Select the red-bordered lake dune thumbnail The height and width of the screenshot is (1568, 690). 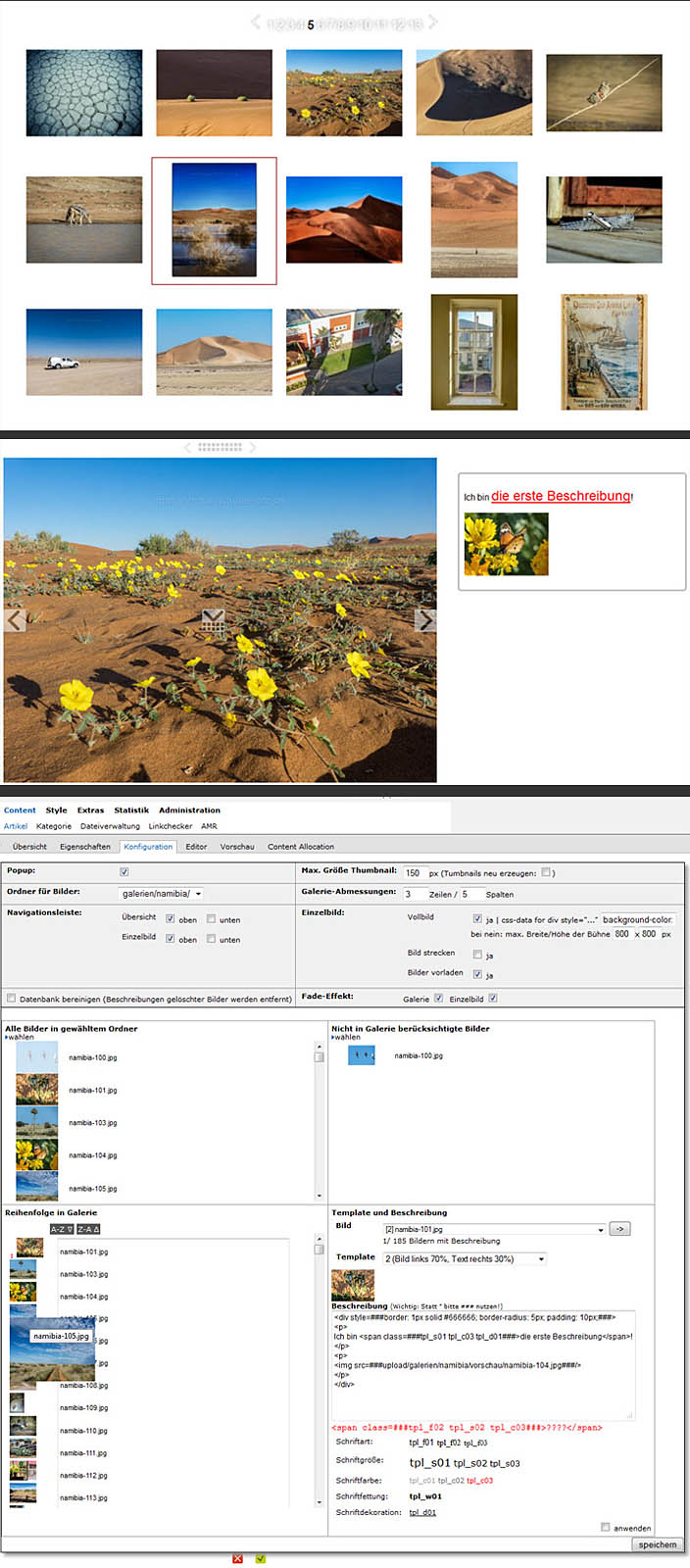pyautogui.click(x=214, y=220)
